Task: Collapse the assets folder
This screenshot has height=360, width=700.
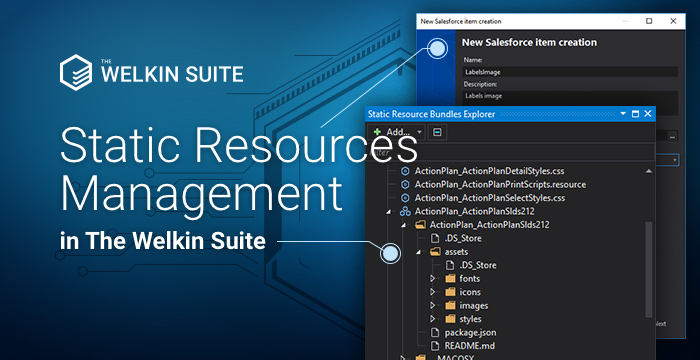Action: click(x=419, y=252)
